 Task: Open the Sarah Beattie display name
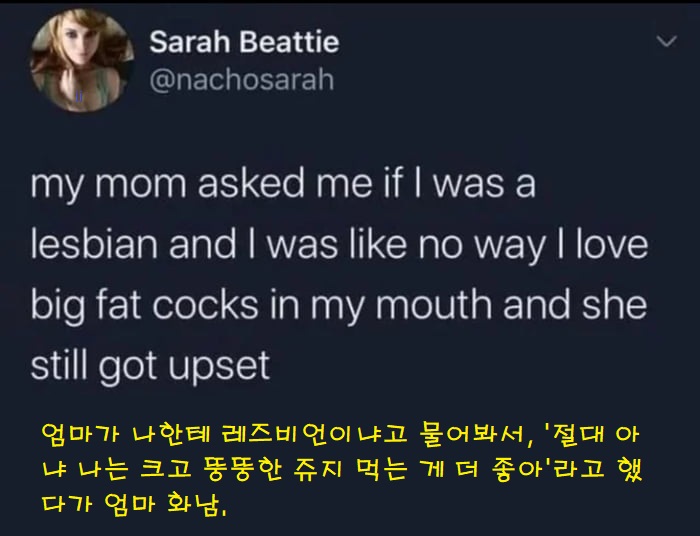pos(244,43)
